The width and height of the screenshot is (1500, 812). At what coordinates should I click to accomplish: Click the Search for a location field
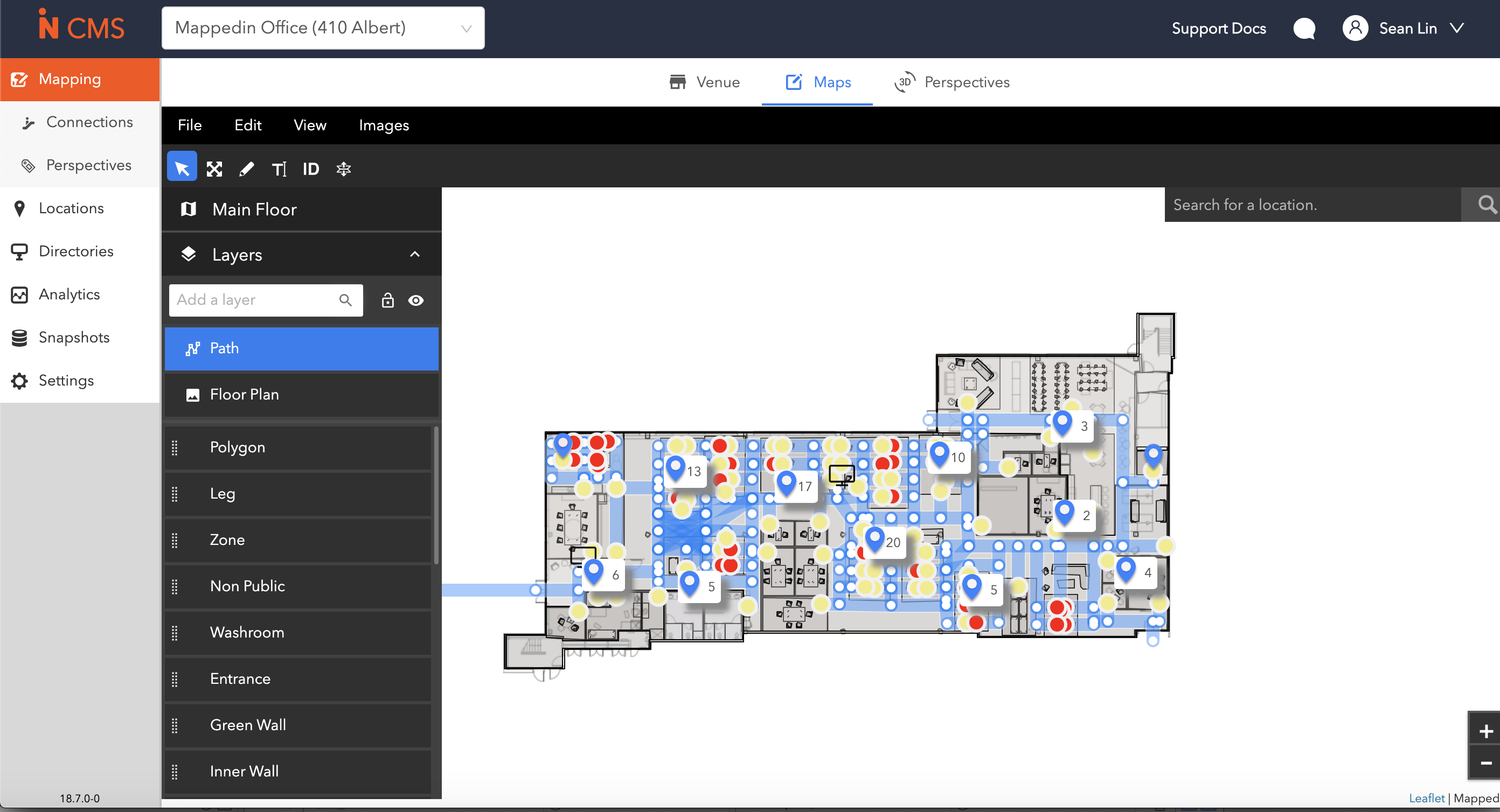1313,204
